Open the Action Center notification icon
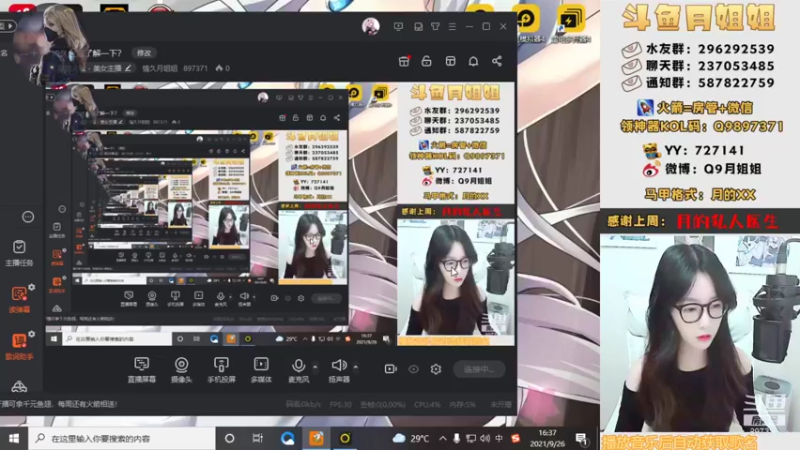 pyautogui.click(x=581, y=438)
